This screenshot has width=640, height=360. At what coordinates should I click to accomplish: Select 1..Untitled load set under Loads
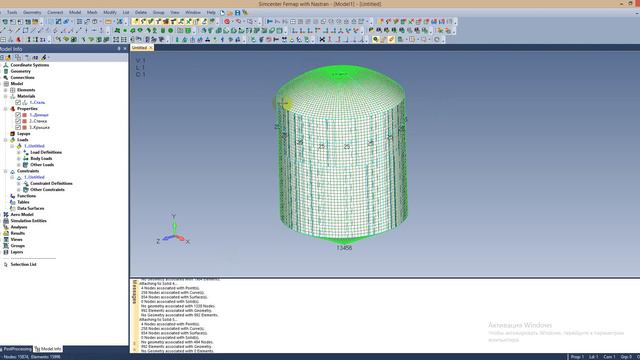(34, 146)
